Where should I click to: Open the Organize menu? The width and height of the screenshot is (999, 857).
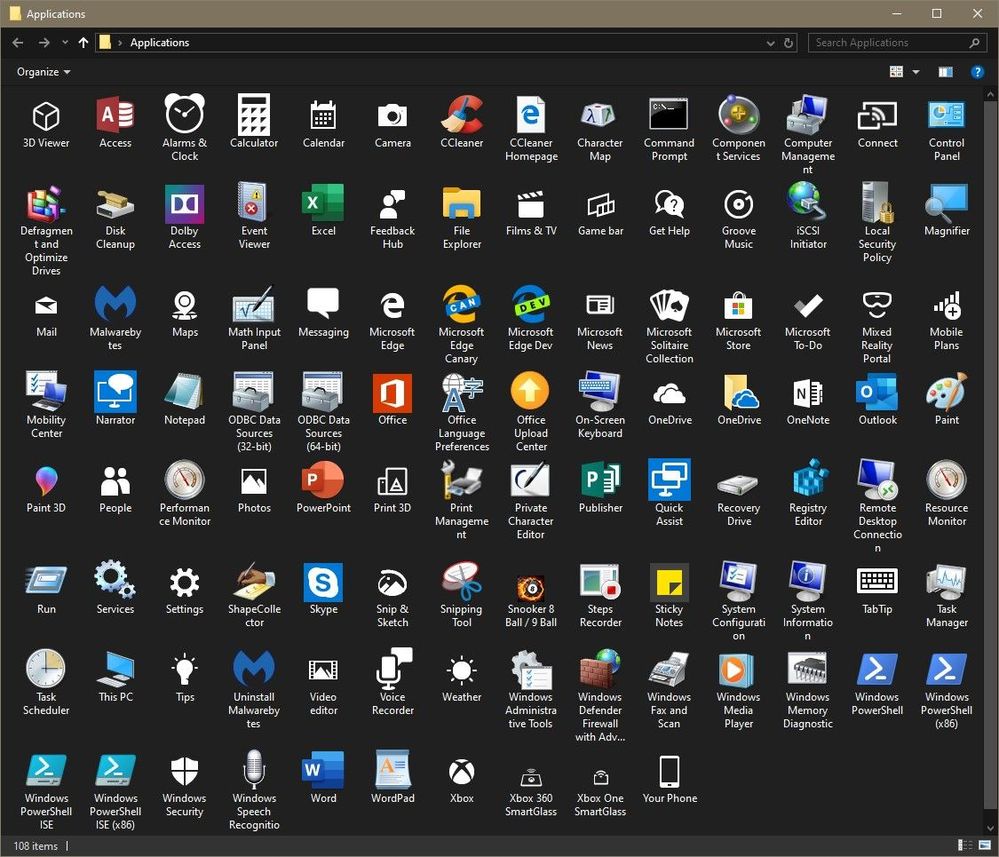tap(42, 71)
